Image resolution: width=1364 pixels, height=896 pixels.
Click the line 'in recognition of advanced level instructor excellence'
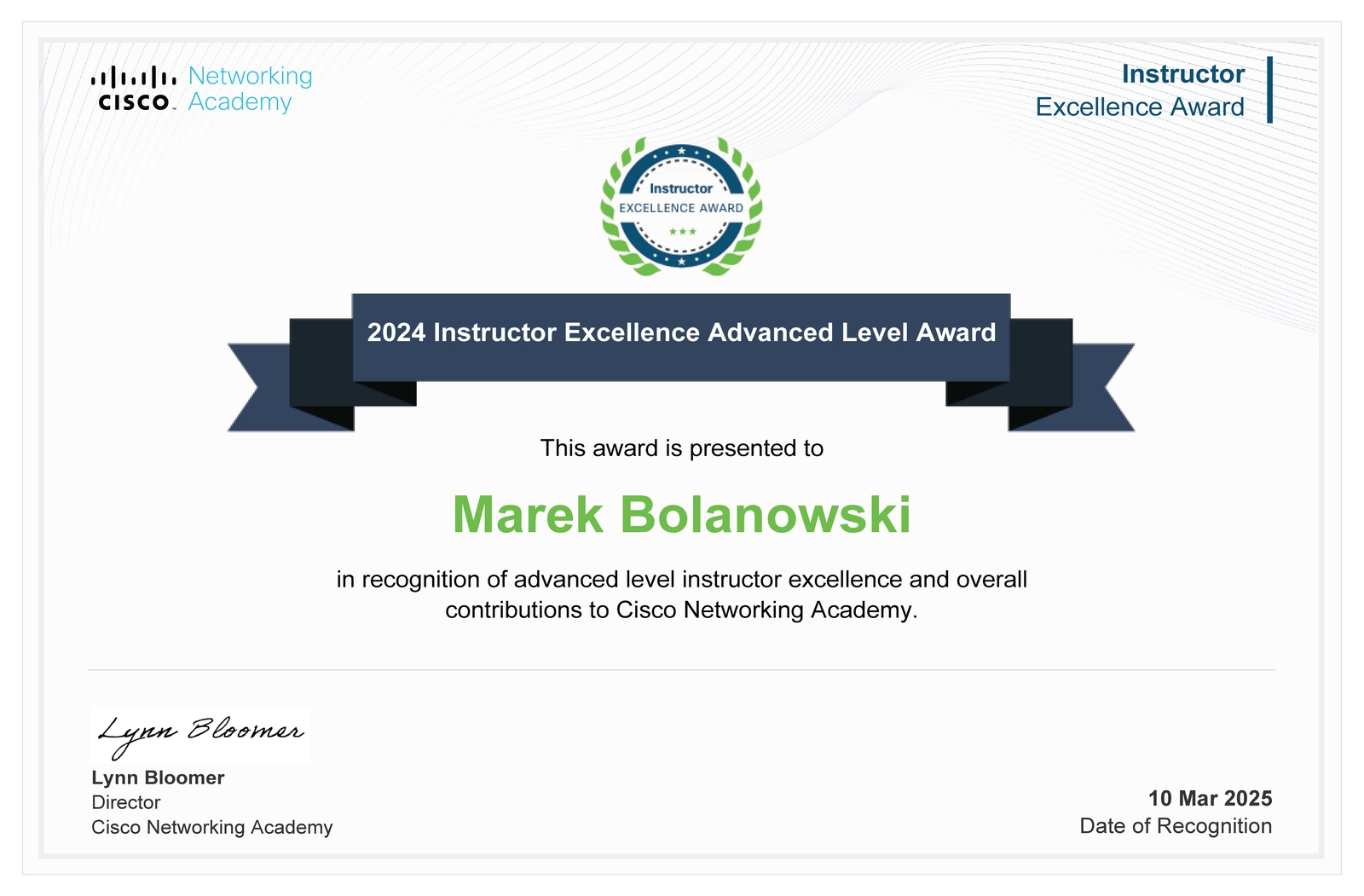682,580
